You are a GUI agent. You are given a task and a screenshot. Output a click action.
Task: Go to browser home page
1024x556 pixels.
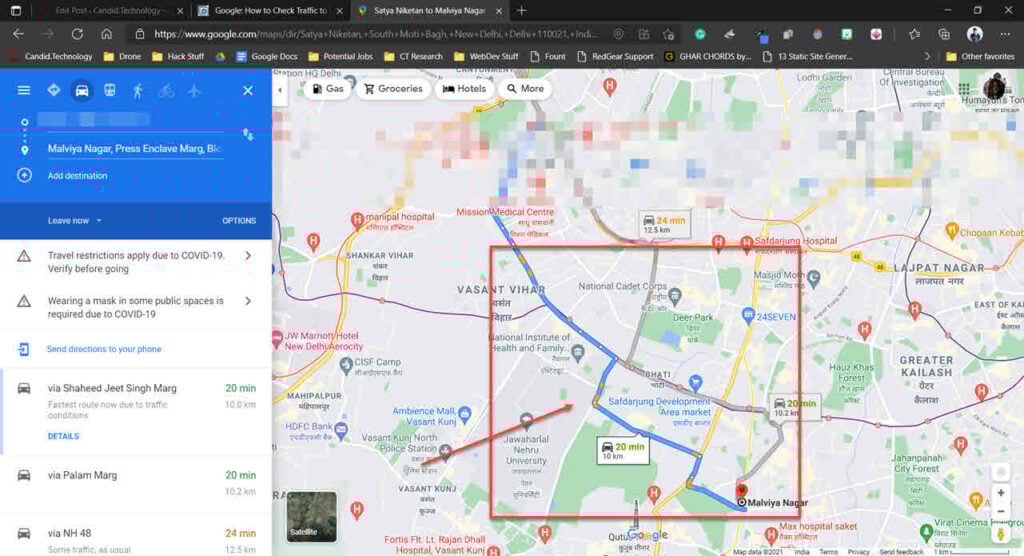[x=106, y=34]
